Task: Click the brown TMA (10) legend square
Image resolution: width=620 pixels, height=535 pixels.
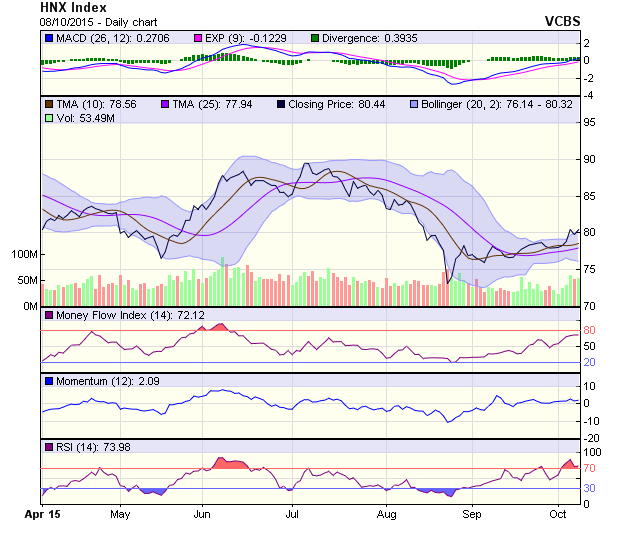Action: (49, 103)
